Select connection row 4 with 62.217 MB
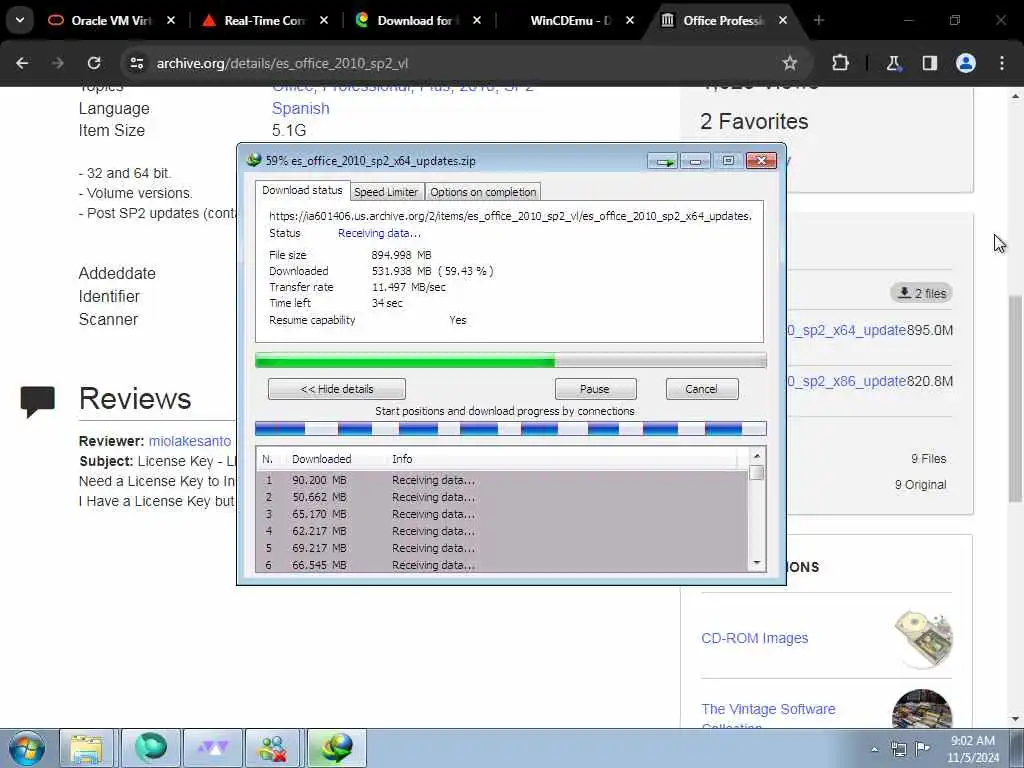 pyautogui.click(x=502, y=531)
